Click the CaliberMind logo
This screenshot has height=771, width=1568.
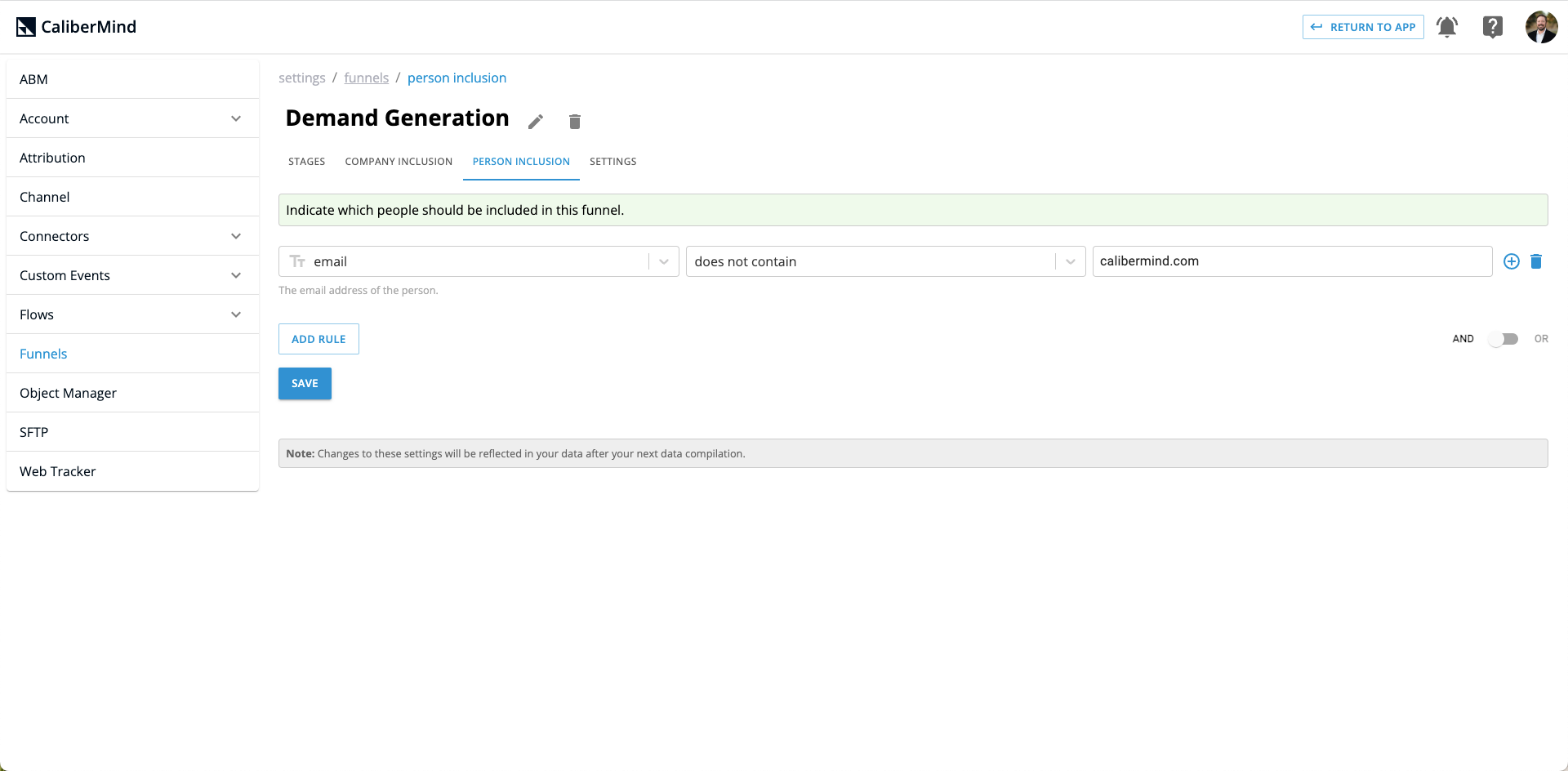point(76,27)
